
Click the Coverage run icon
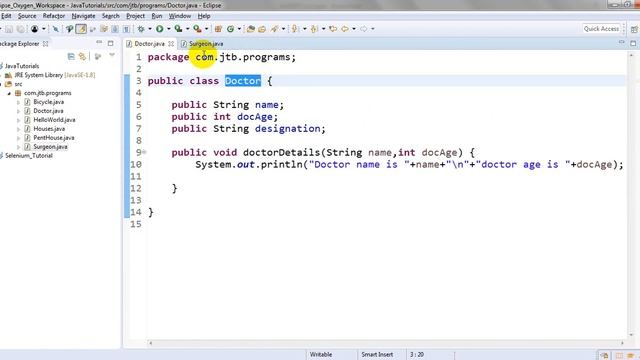(178, 29)
